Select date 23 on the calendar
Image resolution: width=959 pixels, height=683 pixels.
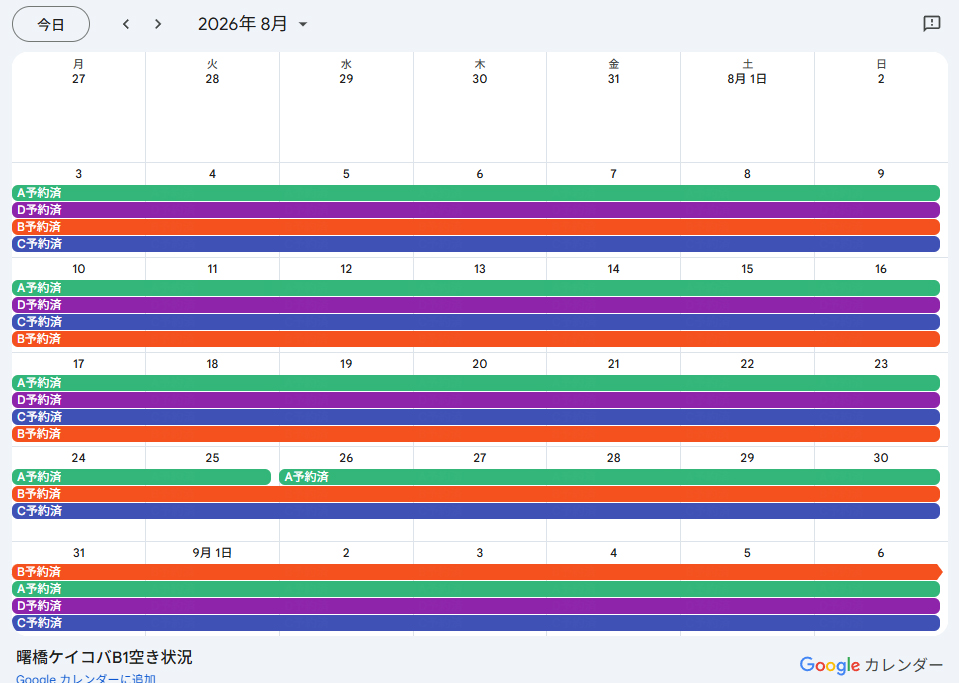[881, 364]
